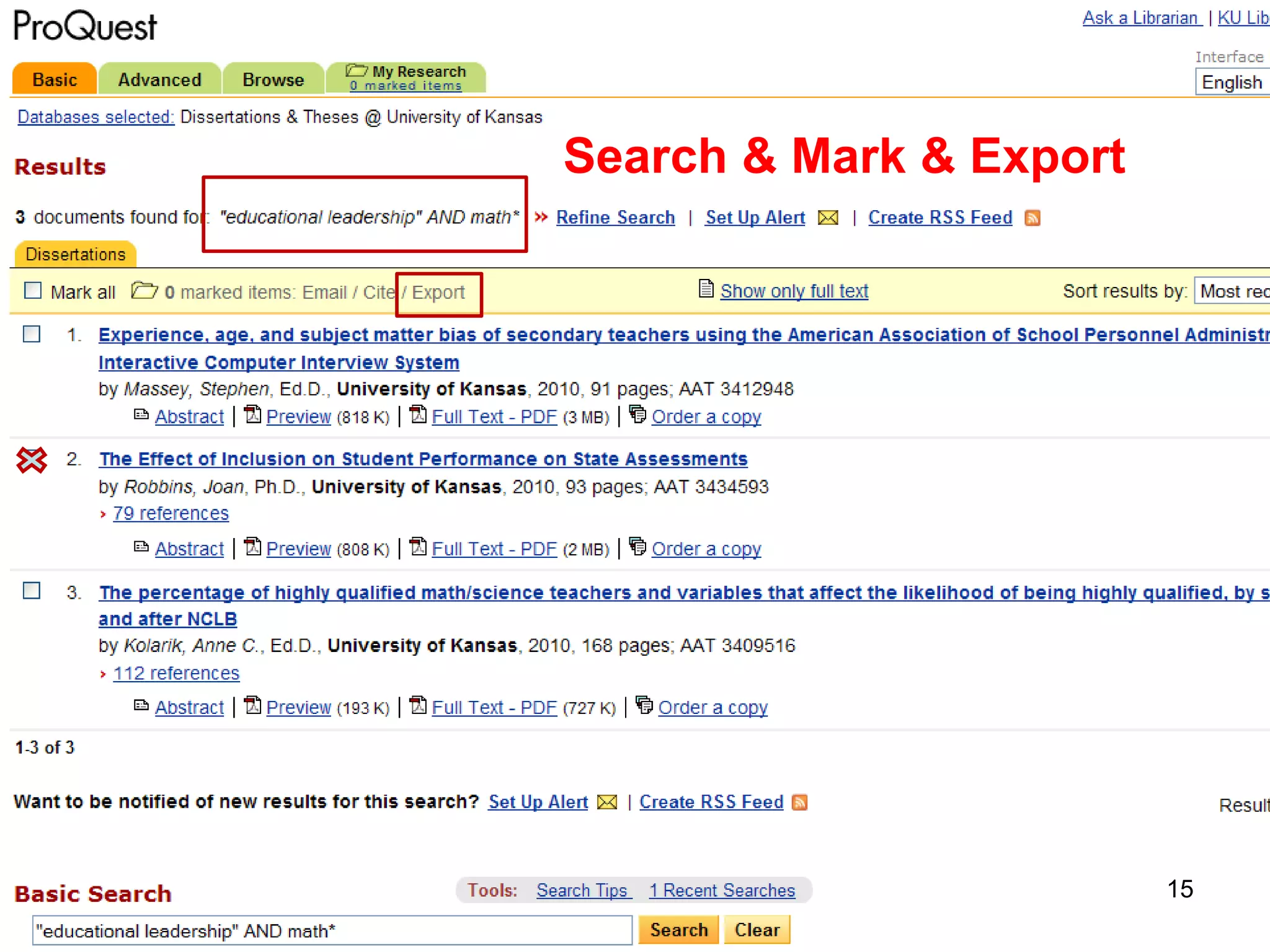The width and height of the screenshot is (1270, 952).
Task: Click the RSS icon next to bottom Create RSS Feed
Action: point(800,803)
